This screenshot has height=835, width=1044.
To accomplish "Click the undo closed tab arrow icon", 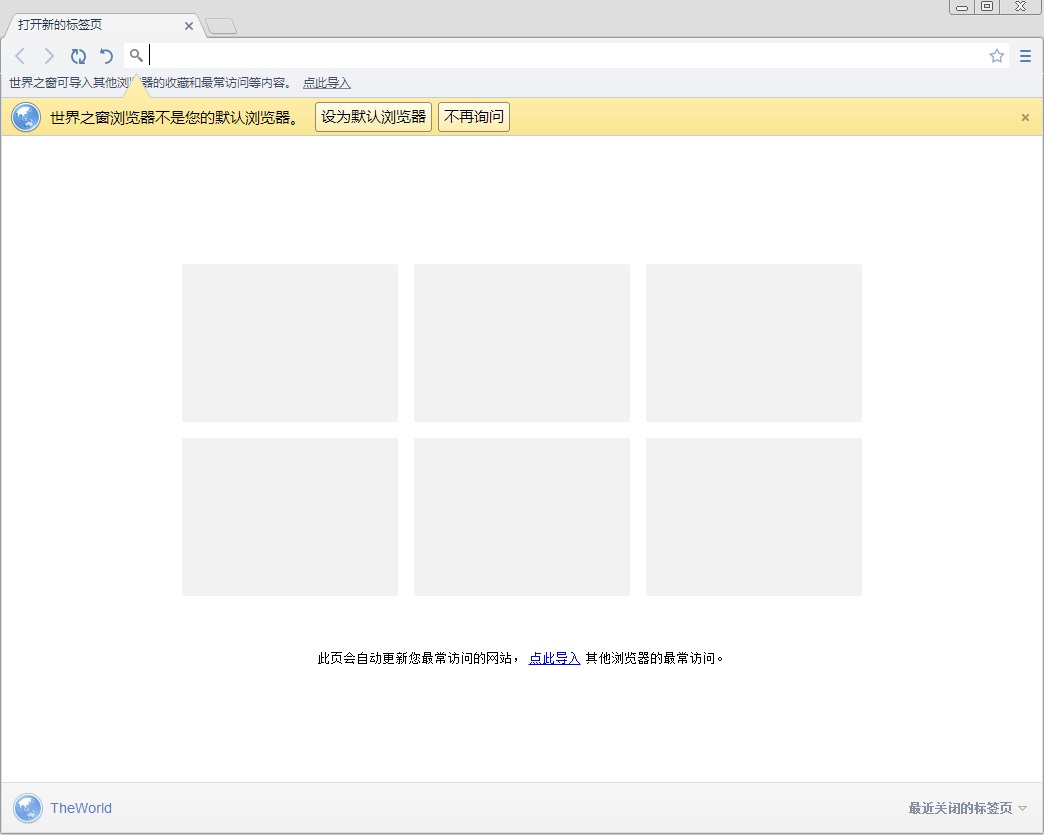I will click(107, 56).
